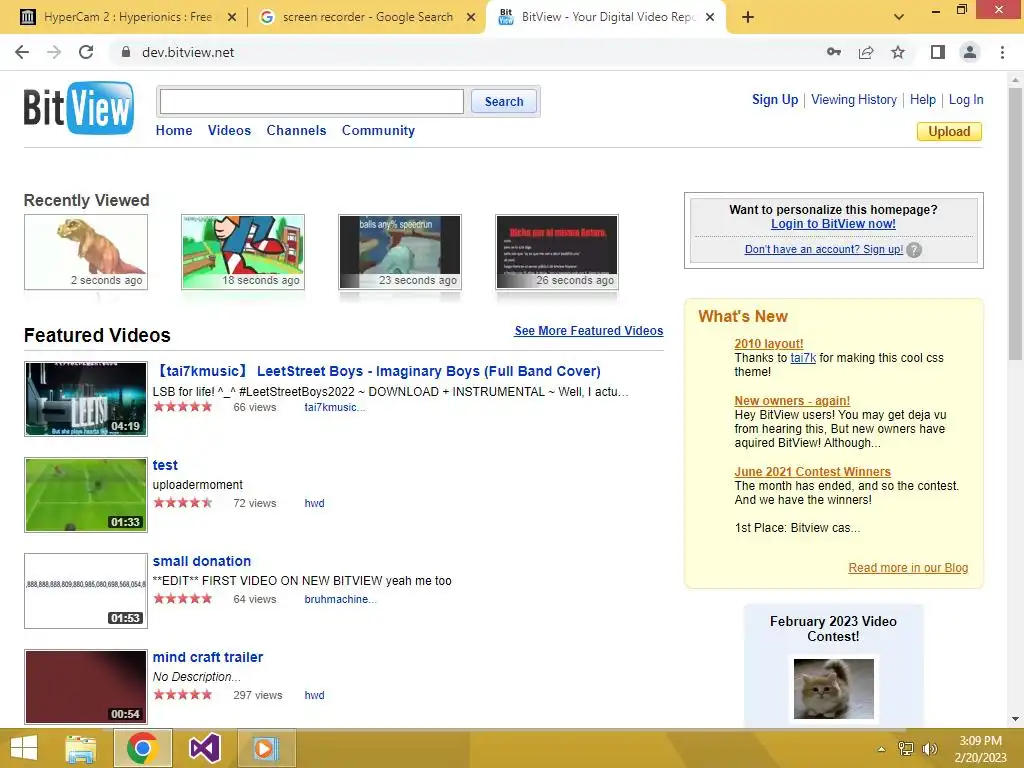1024x768 pixels.
Task: Click the BitView search input field
Action: pyautogui.click(x=312, y=102)
